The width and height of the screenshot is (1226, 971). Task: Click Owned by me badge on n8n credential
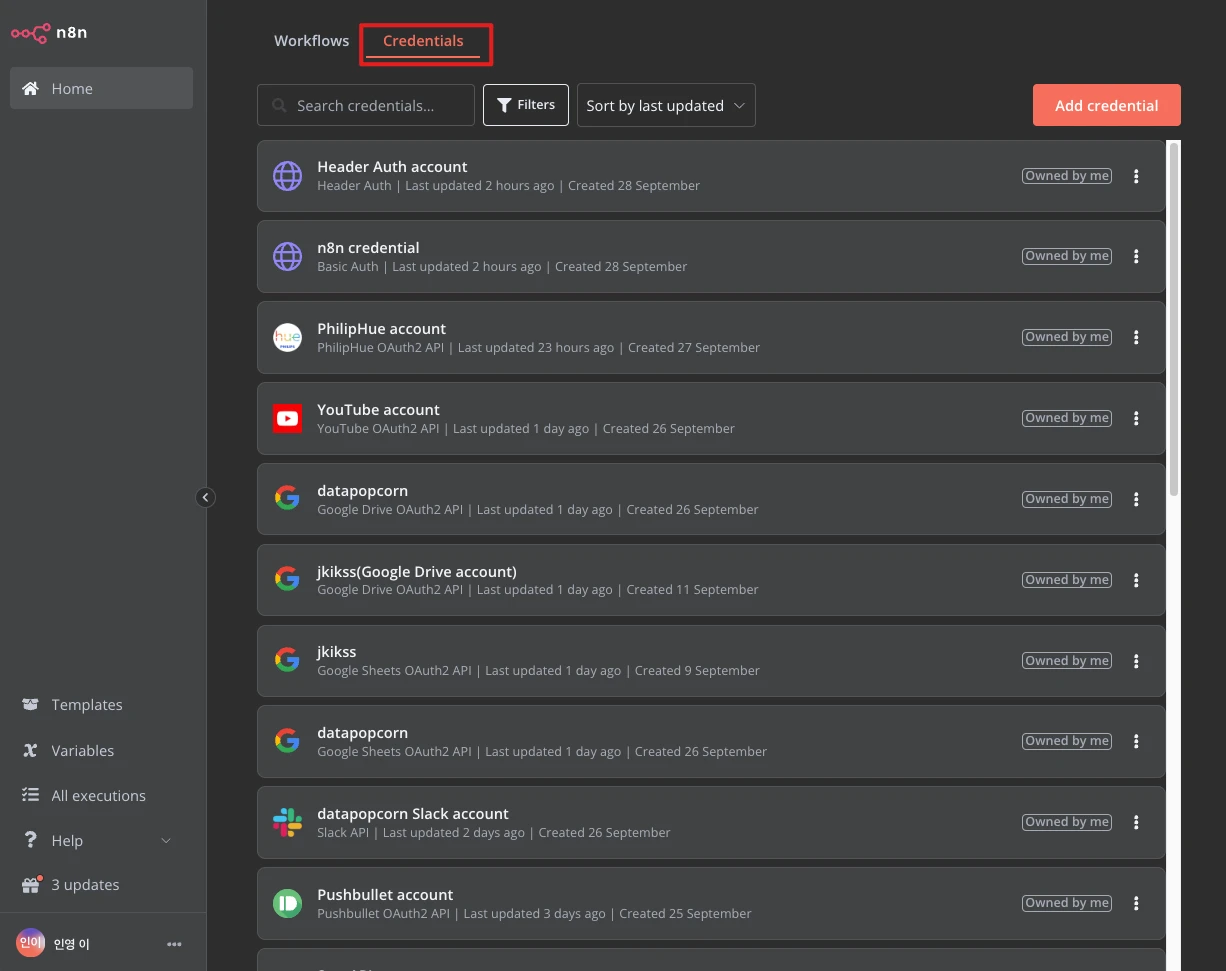pyautogui.click(x=1067, y=256)
